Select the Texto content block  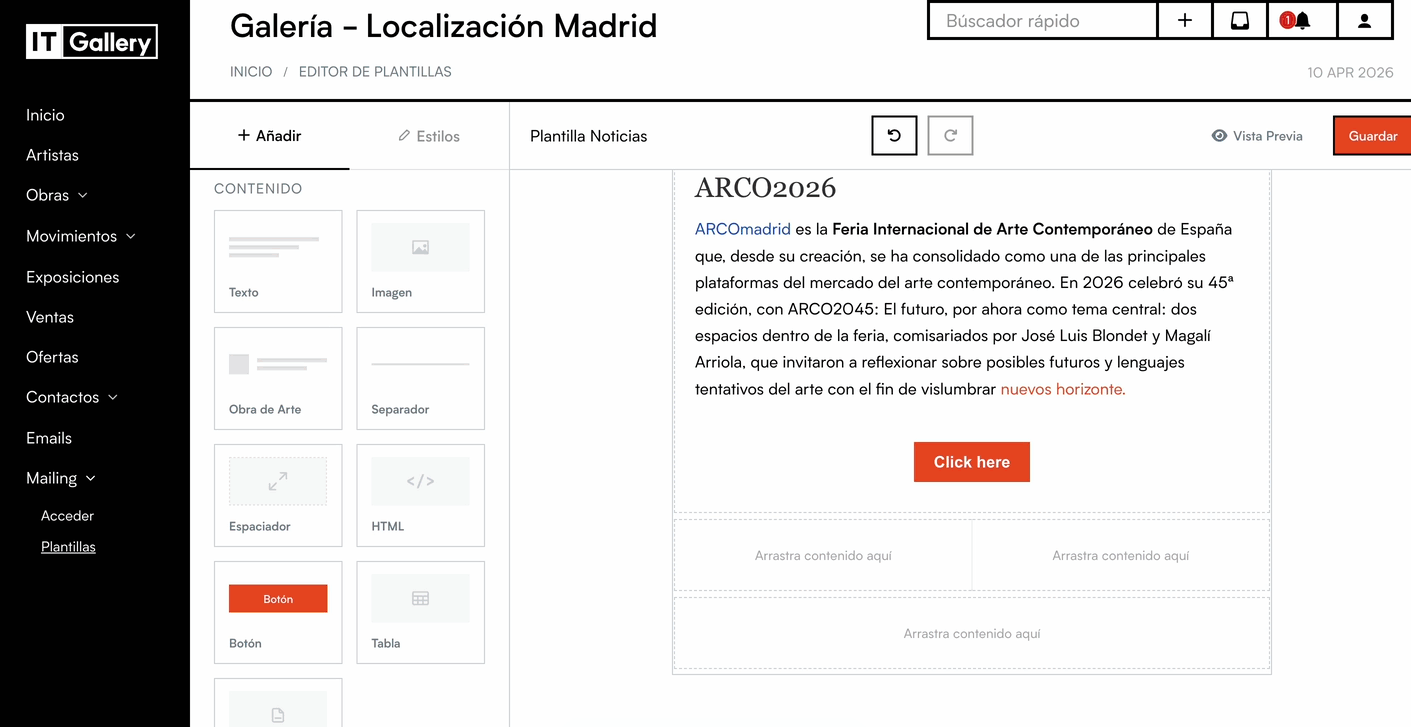(x=278, y=261)
